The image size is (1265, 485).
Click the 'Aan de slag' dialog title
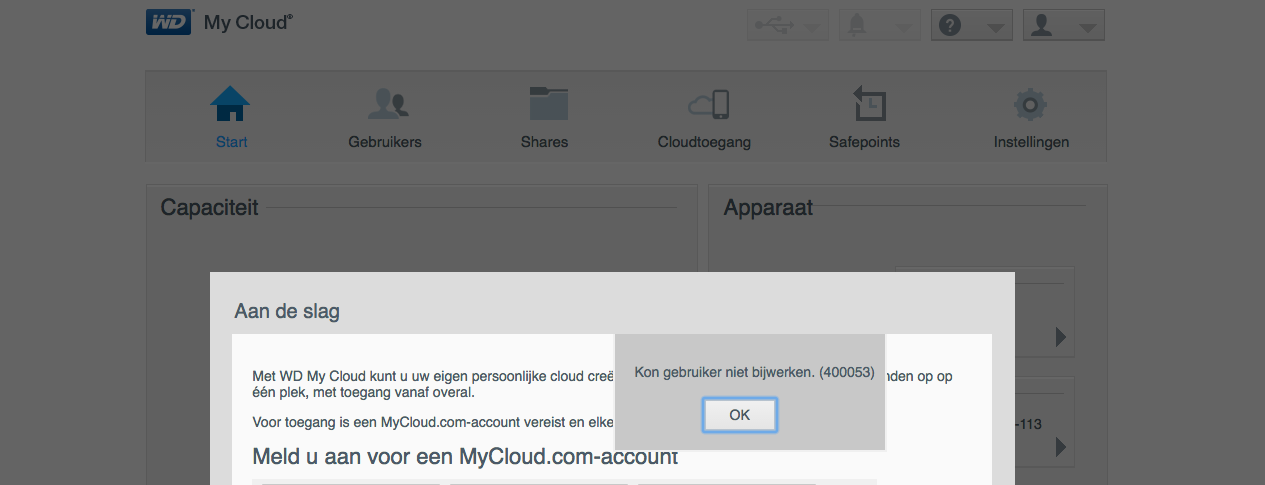click(287, 311)
